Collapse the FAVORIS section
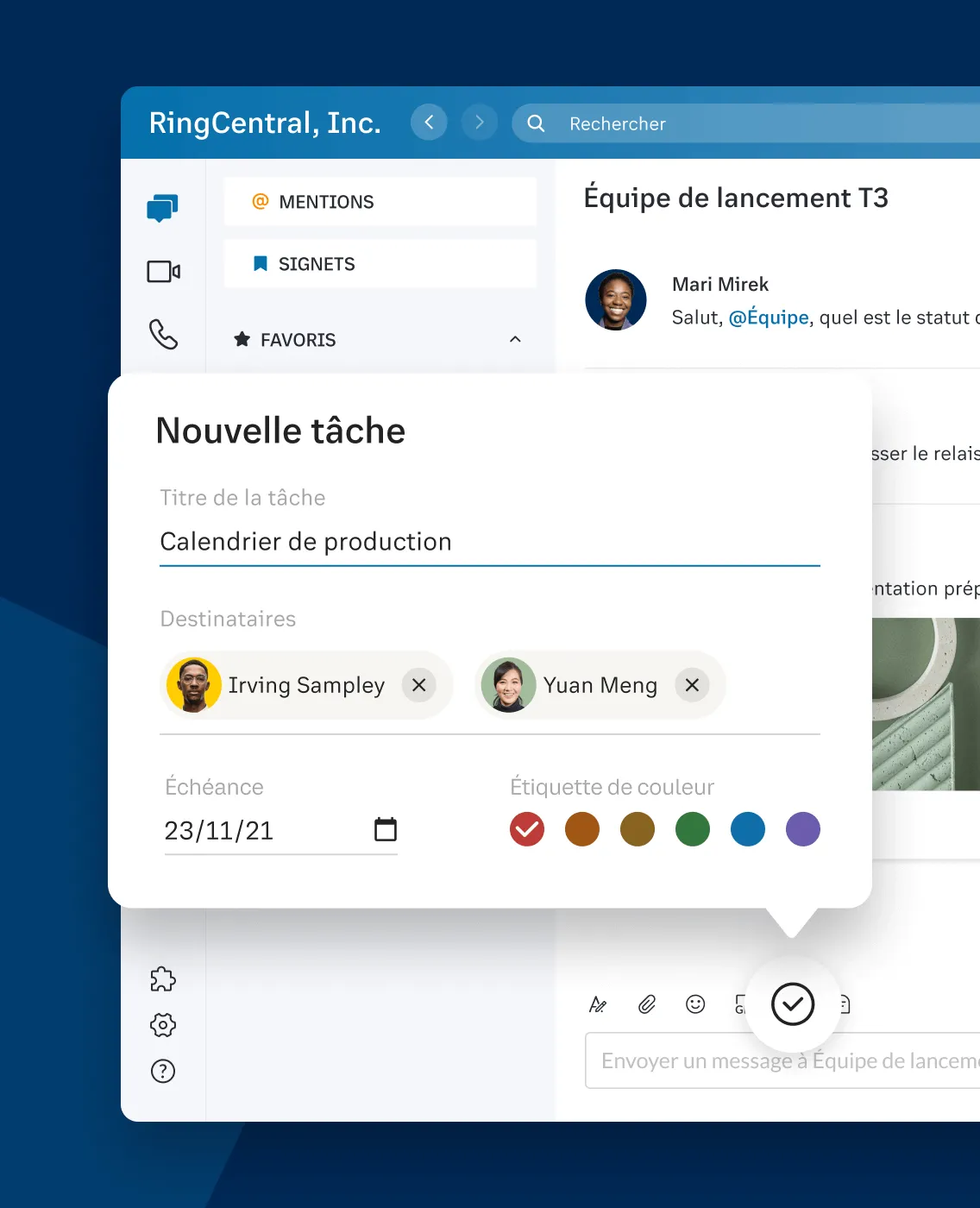Screen dimensions: 980x1208 pyautogui.click(x=515, y=339)
